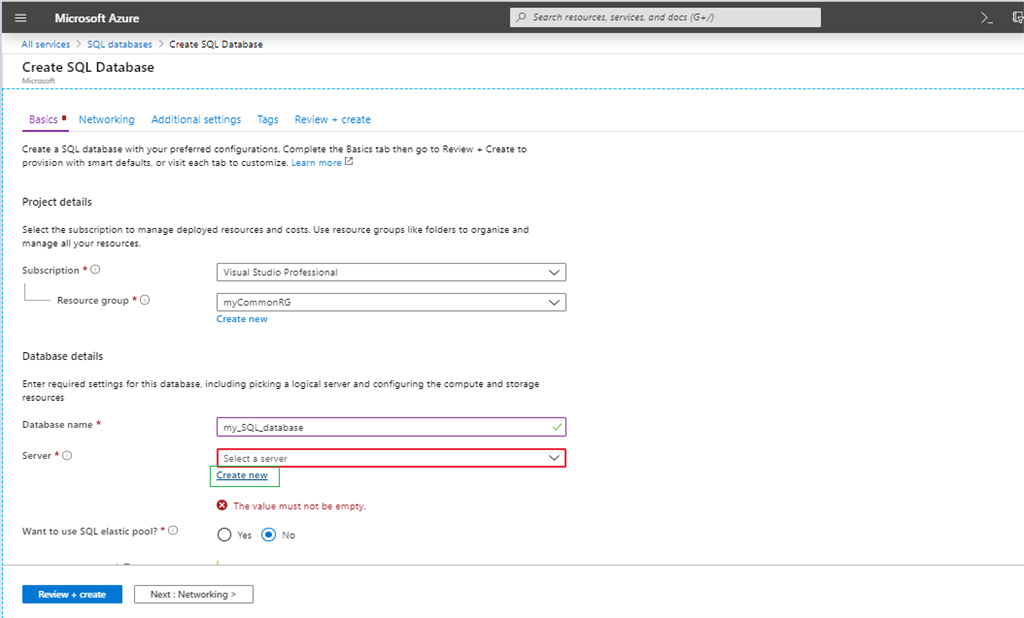1024x618 pixels.
Task: Click the Server field info icon
Action: point(68,456)
